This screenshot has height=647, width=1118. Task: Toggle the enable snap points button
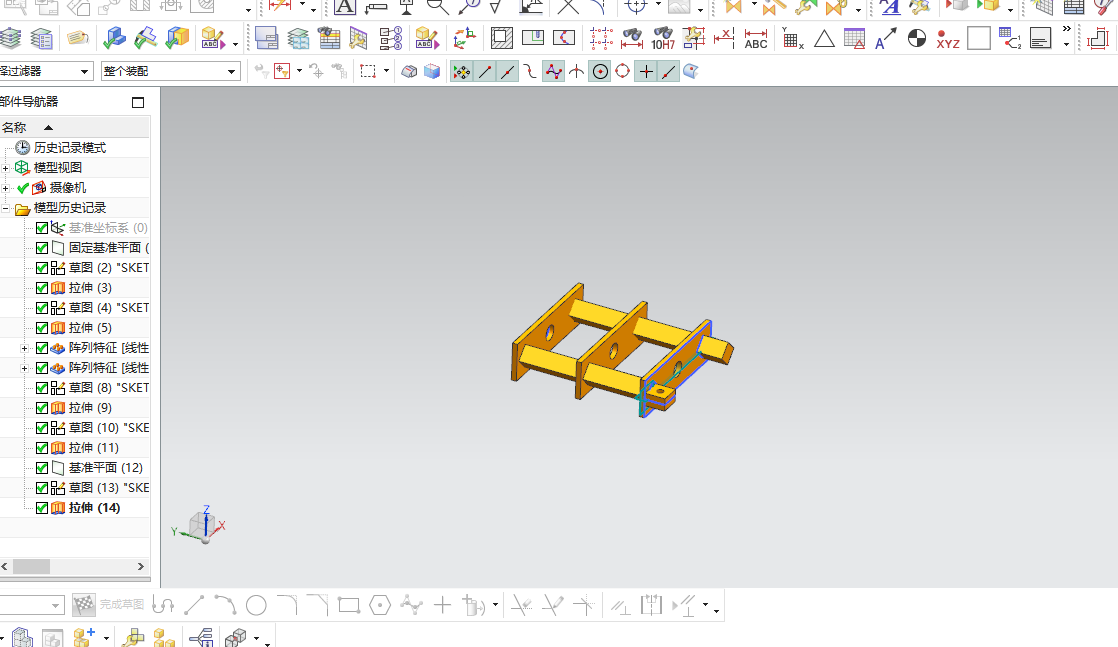point(462,71)
